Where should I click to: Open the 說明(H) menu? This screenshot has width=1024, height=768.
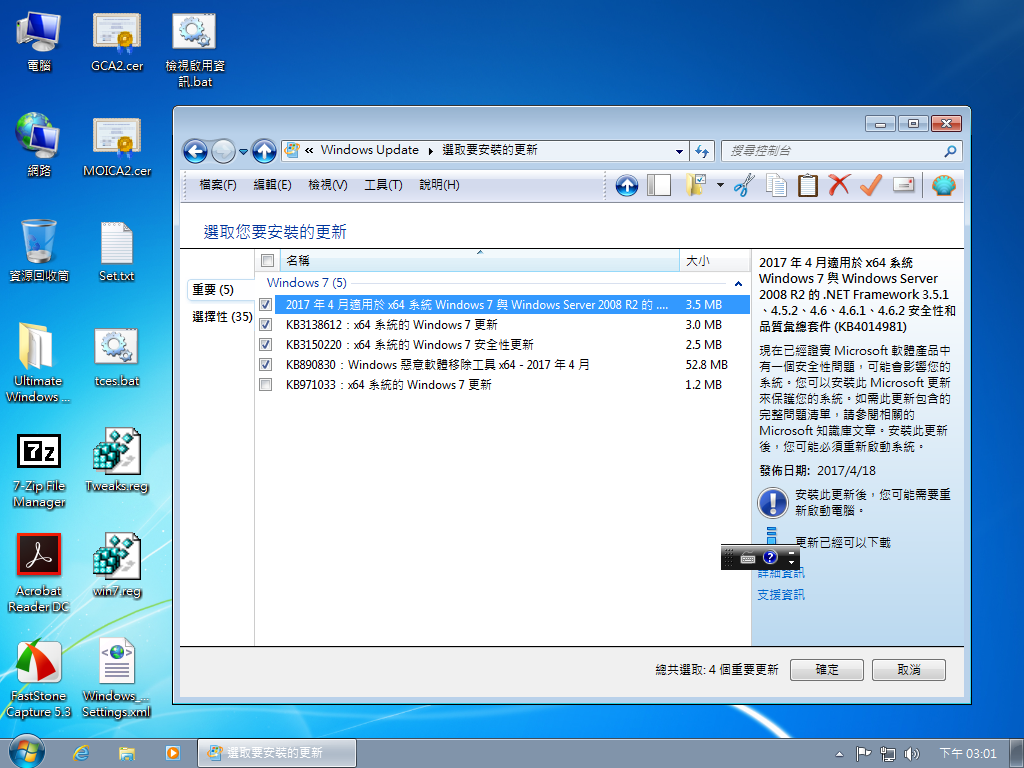pyautogui.click(x=439, y=185)
